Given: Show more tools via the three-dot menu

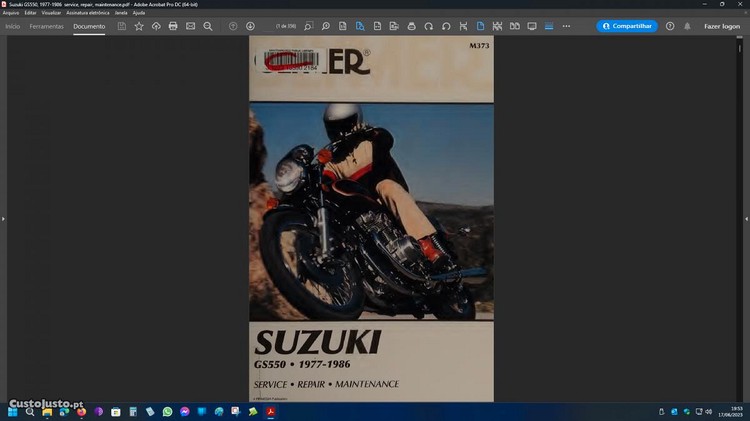Looking at the screenshot, I should point(566,26).
